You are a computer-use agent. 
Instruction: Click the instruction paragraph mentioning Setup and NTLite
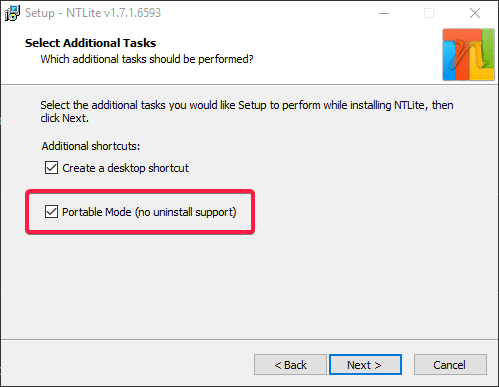pos(247,111)
